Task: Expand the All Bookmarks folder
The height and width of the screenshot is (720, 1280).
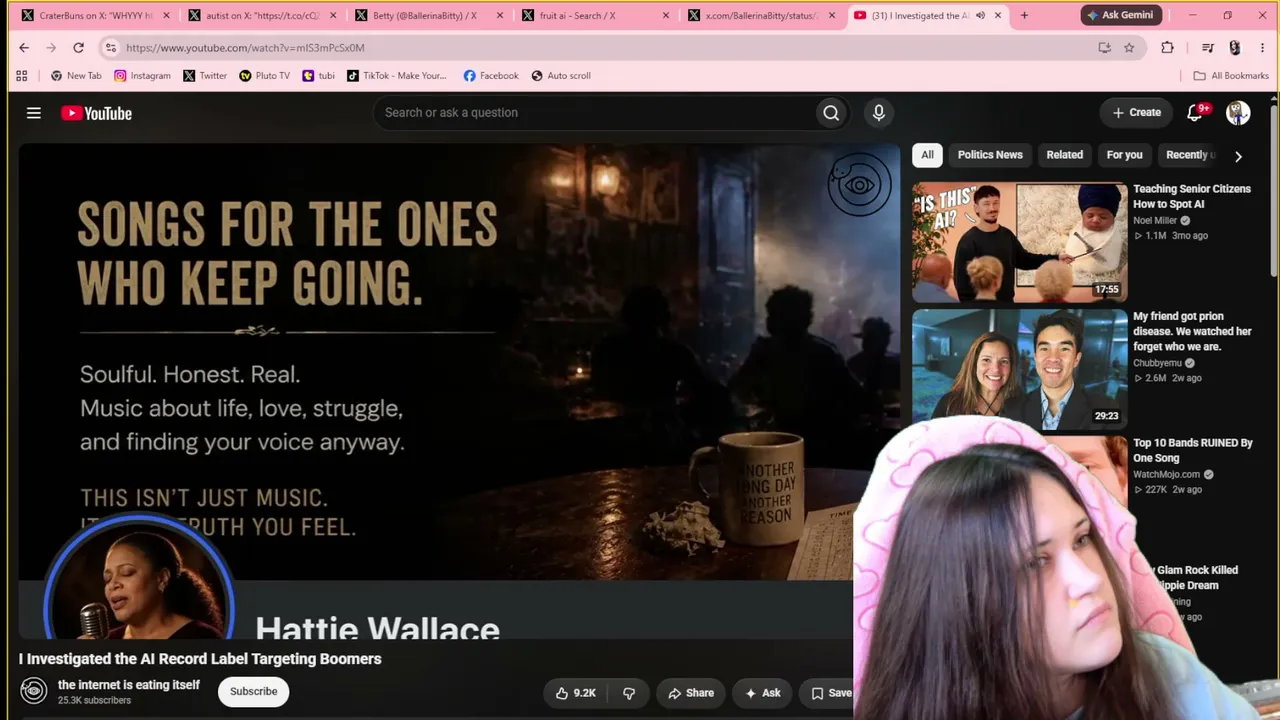Action: [1231, 75]
